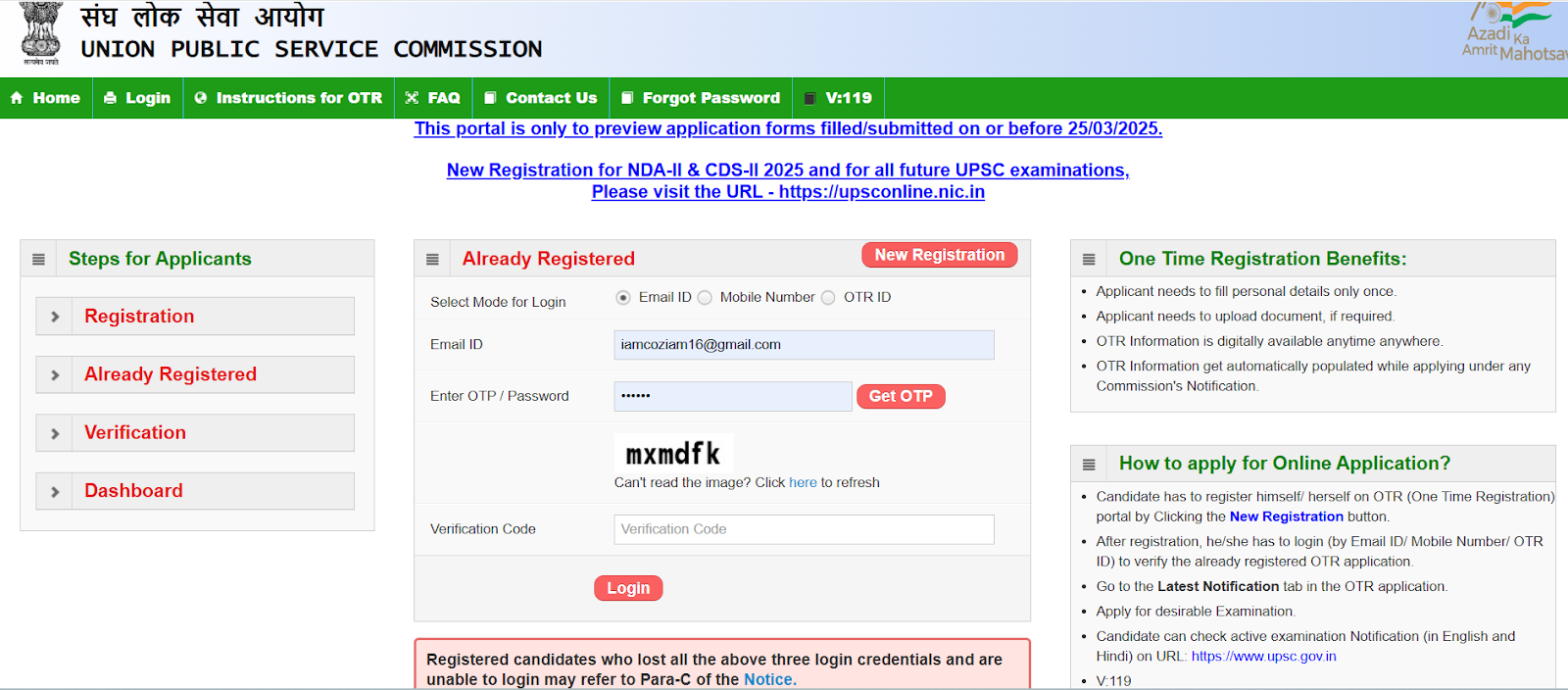Open the www.upsc.gov.in link
Screen dimensions: 1568x690
(1264, 657)
